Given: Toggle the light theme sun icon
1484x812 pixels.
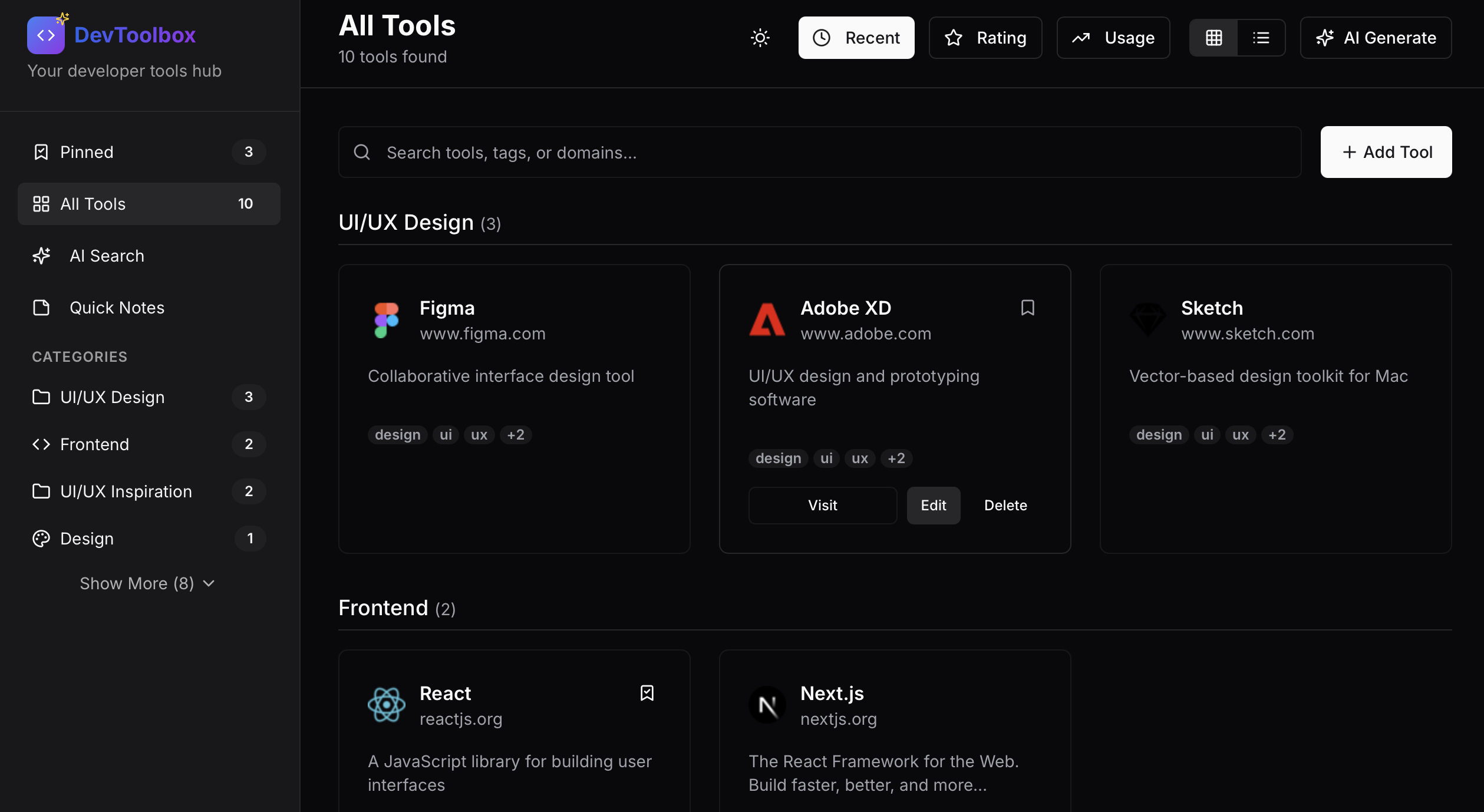Looking at the screenshot, I should coord(760,38).
